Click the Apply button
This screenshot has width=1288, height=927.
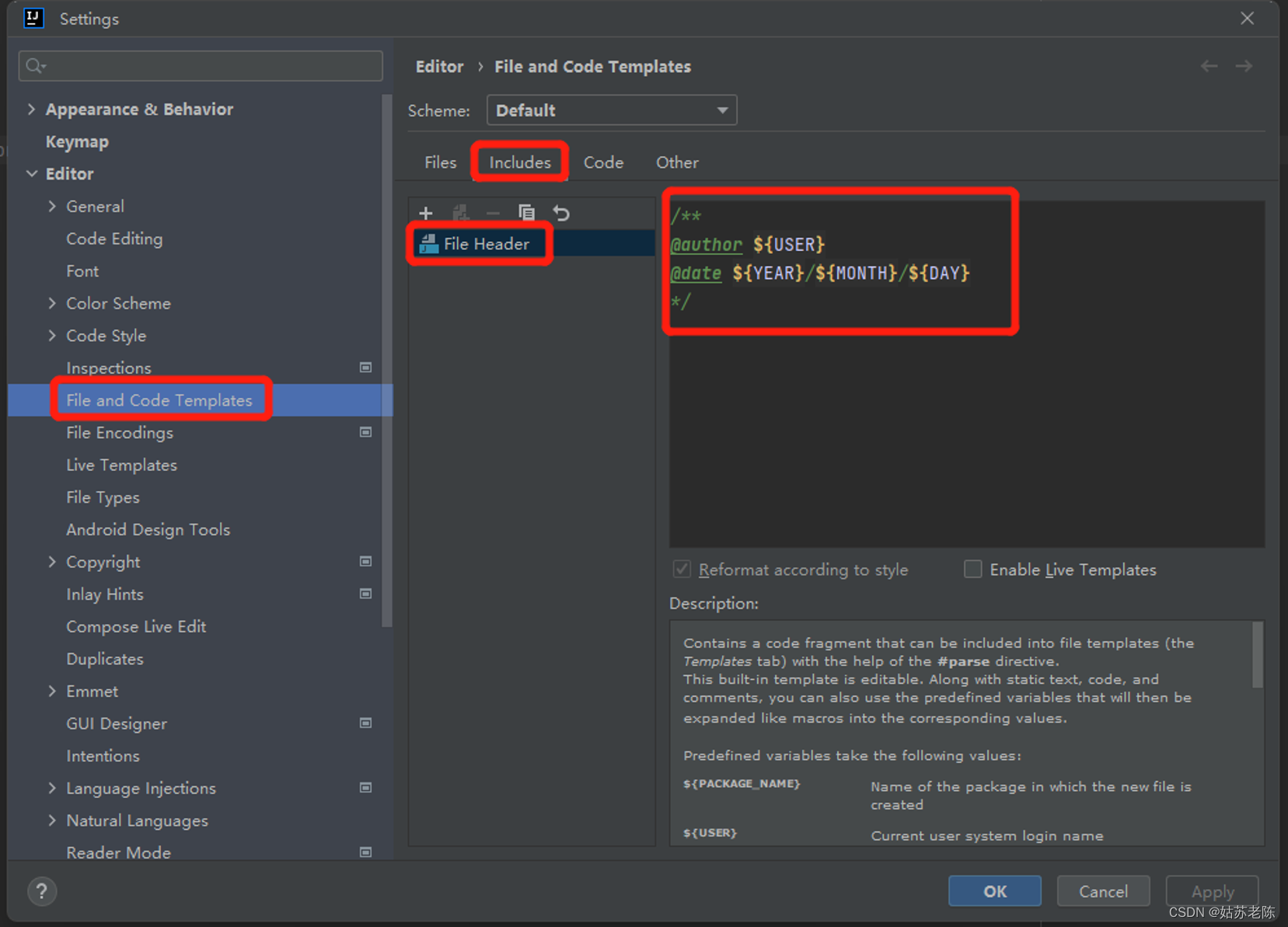point(1212,891)
